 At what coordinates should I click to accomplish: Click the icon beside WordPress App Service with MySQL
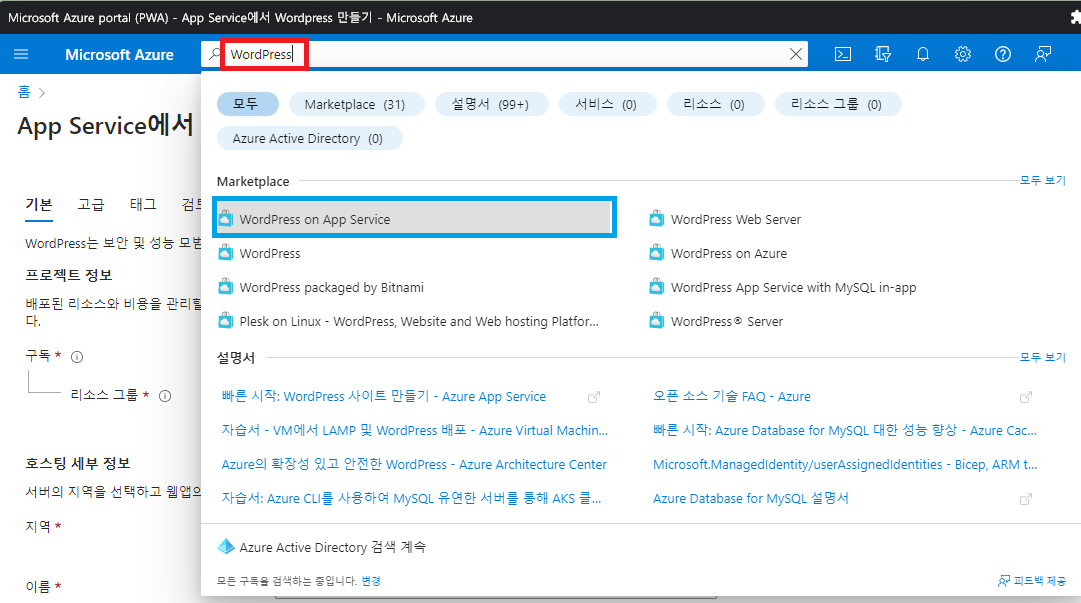656,287
